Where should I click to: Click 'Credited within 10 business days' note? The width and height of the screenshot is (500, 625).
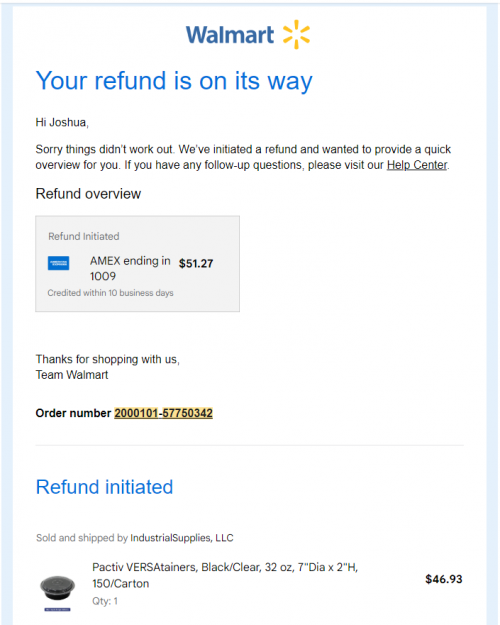110,293
